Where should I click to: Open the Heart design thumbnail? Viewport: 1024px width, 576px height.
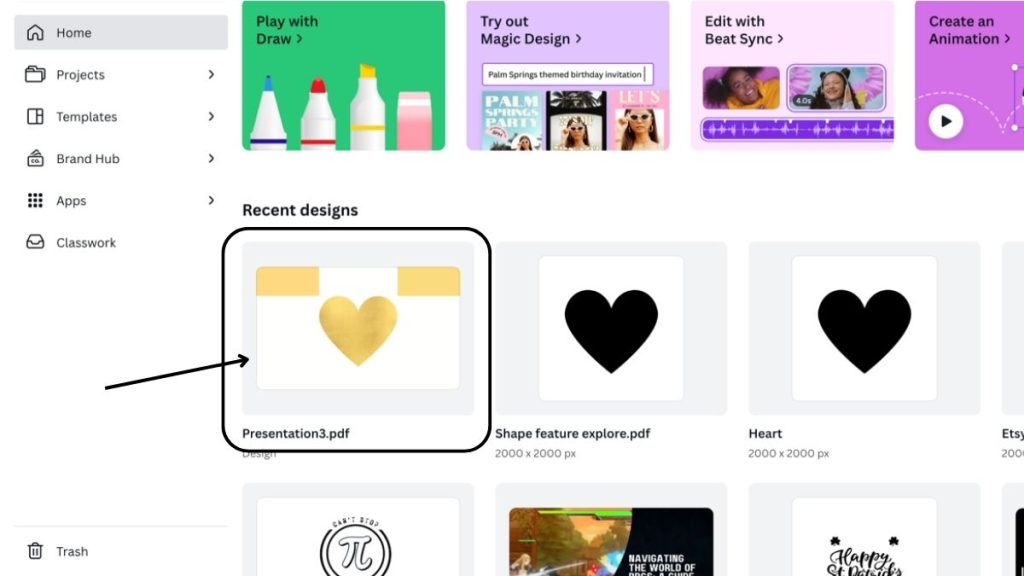(x=864, y=328)
